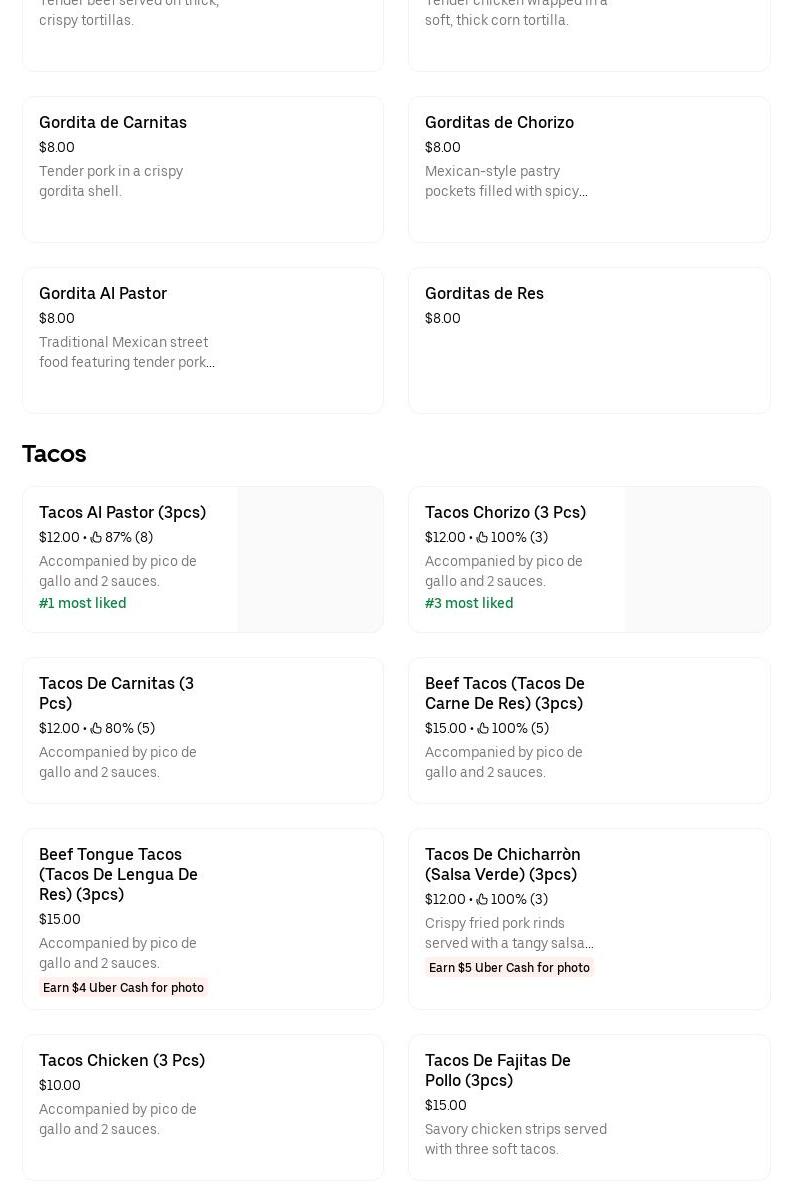This screenshot has width=804, height=1186.
Task: Click the Tacos Al Pastor item image
Action: (x=310, y=559)
